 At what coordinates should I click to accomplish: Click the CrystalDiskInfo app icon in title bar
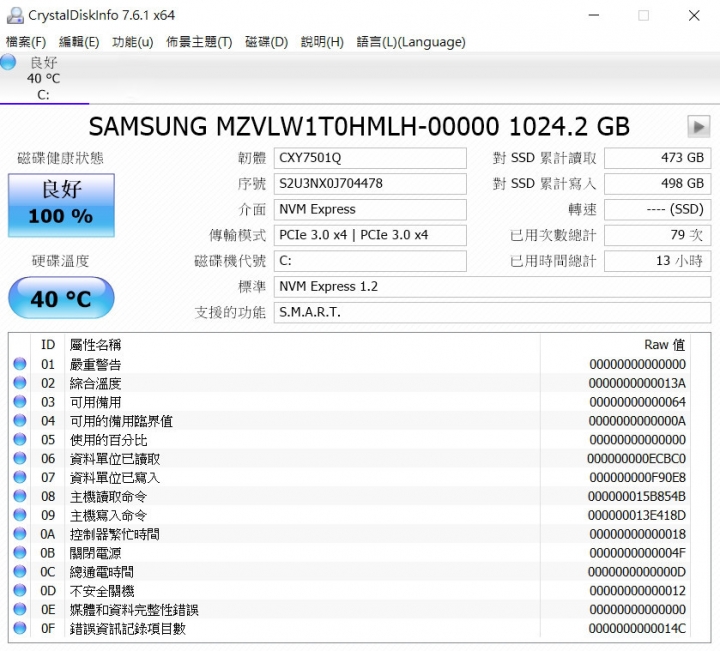(15, 15)
